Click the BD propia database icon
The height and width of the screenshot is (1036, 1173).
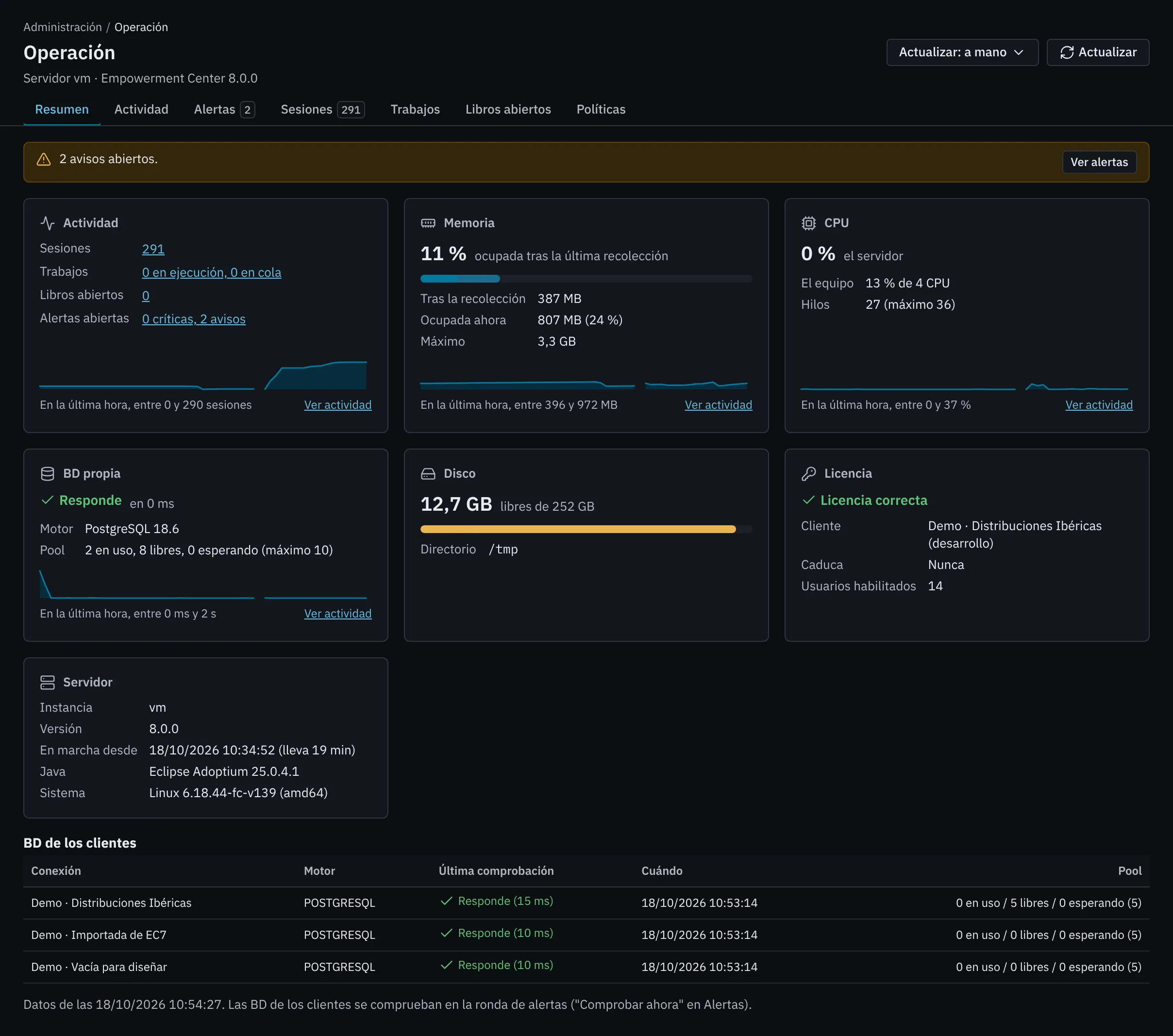coord(48,473)
